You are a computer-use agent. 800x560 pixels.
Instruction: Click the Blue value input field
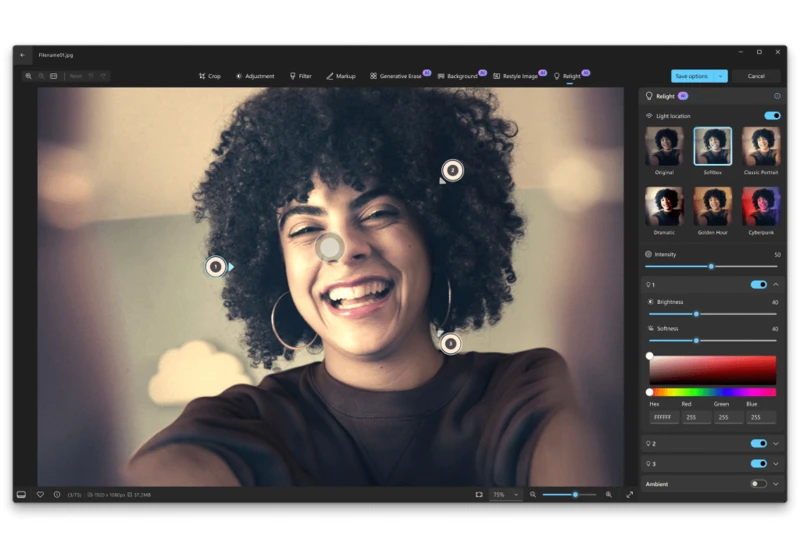coord(761,417)
